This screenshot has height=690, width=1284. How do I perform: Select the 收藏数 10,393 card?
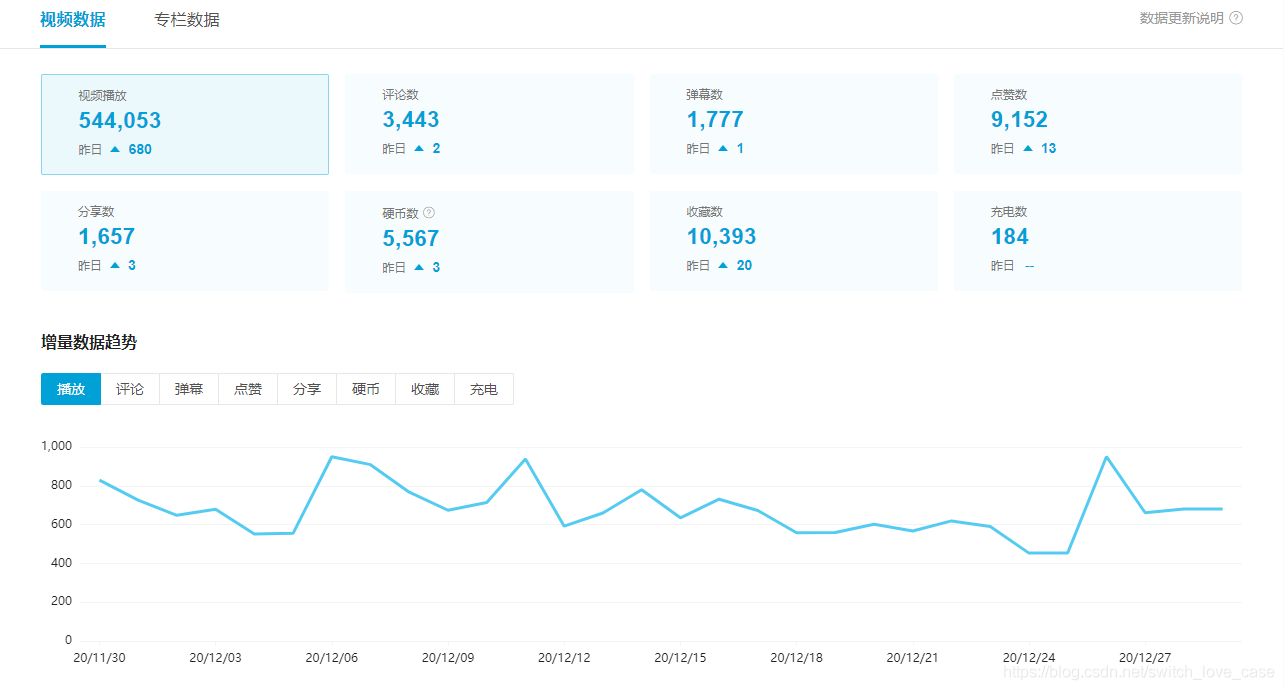tap(794, 241)
